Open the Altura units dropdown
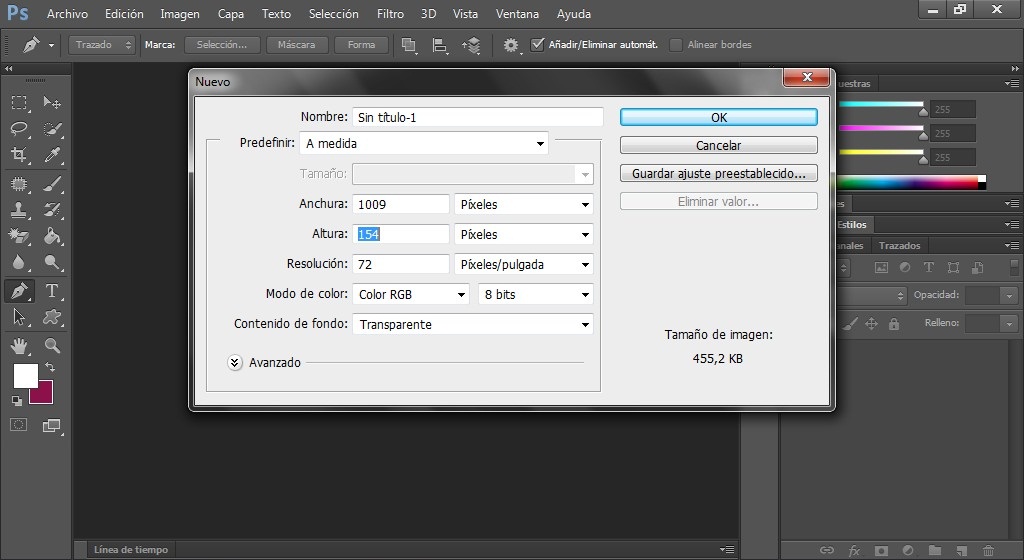The image size is (1024, 560). 524,234
